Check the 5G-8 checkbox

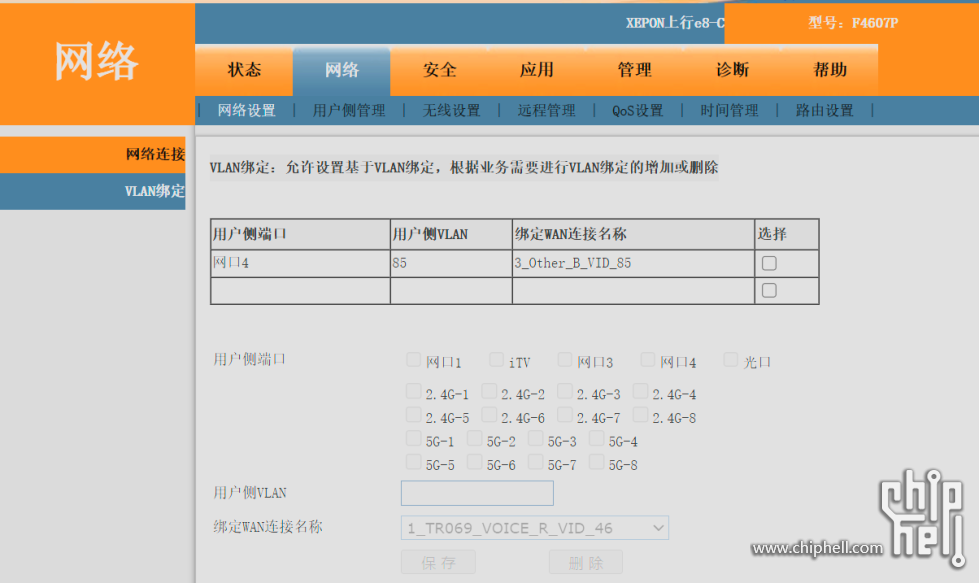point(596,463)
